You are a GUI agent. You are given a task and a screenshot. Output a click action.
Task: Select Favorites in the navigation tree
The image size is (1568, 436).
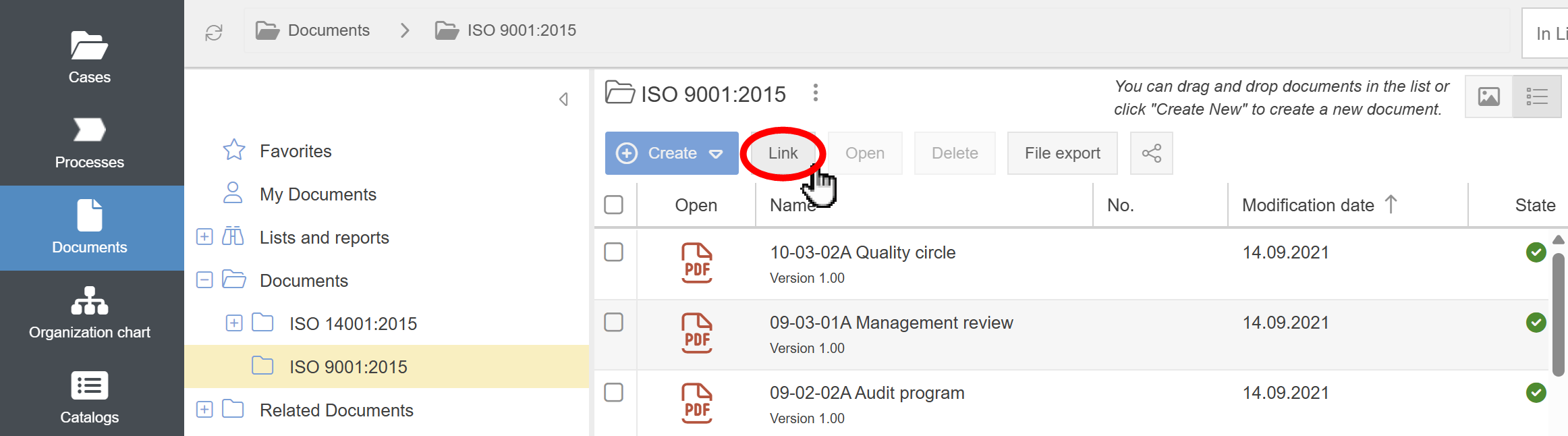[296, 151]
